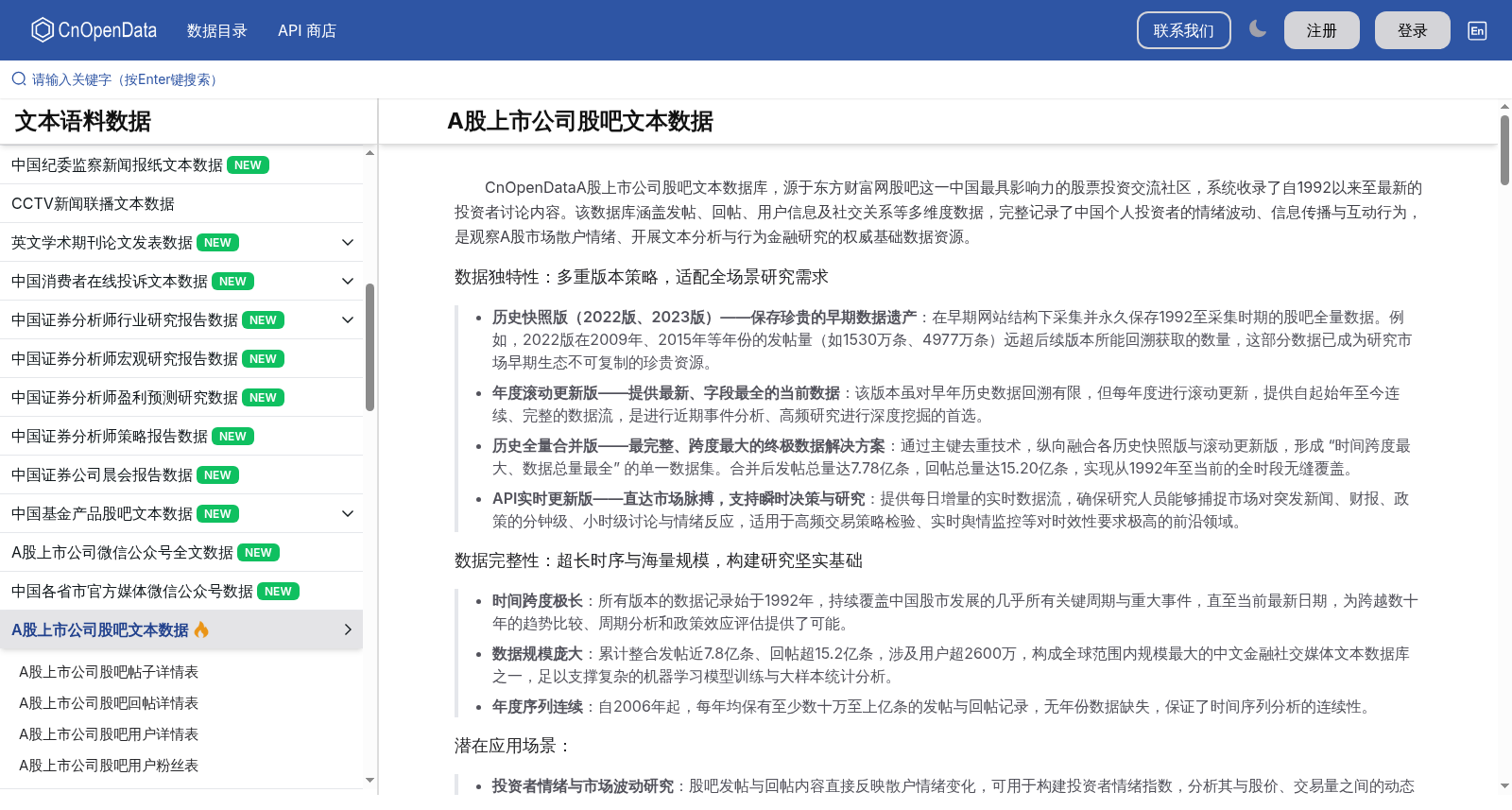Click bold text API实时更新版
The height and width of the screenshot is (810, 1512).
tap(542, 498)
